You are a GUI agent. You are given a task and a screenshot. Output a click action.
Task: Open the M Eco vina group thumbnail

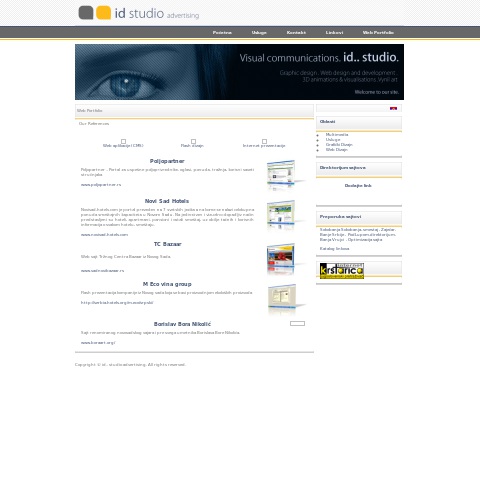tap(285, 299)
